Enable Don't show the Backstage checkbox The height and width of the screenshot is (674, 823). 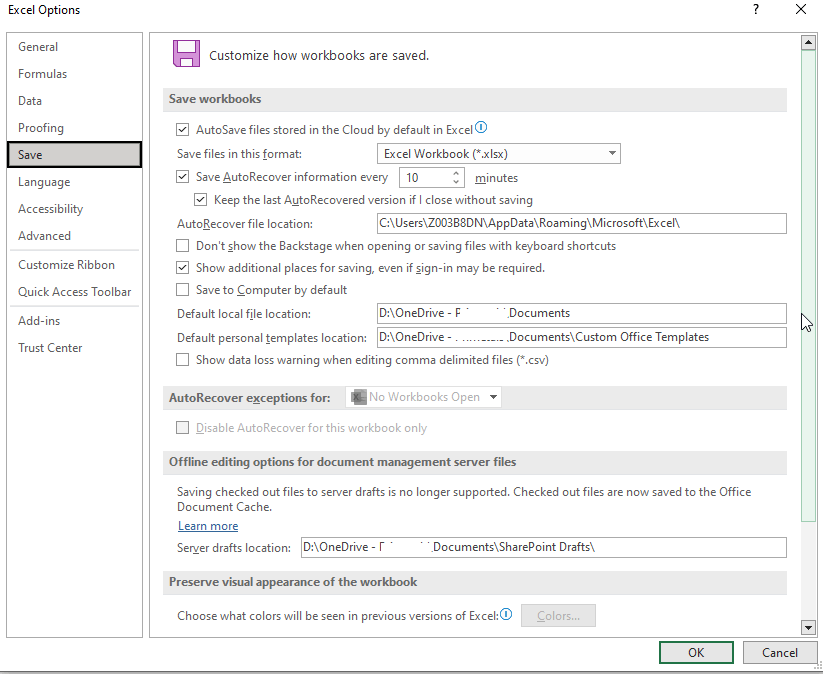(182, 246)
